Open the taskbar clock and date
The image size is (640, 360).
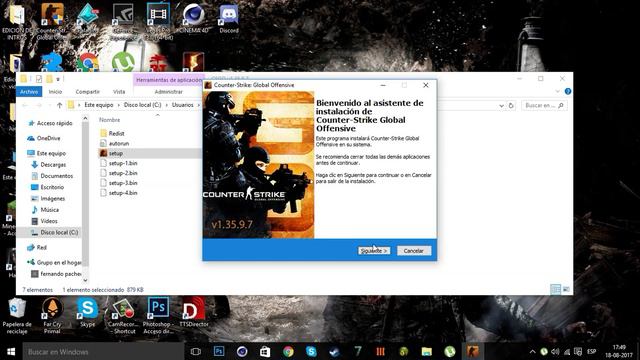619,351
